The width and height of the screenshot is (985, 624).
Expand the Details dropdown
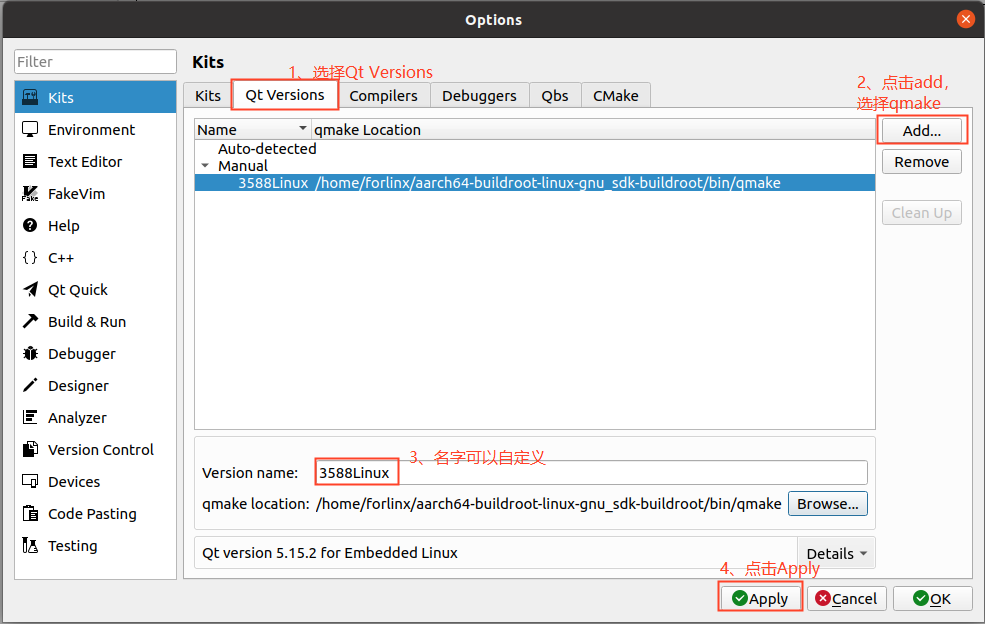tap(837, 553)
